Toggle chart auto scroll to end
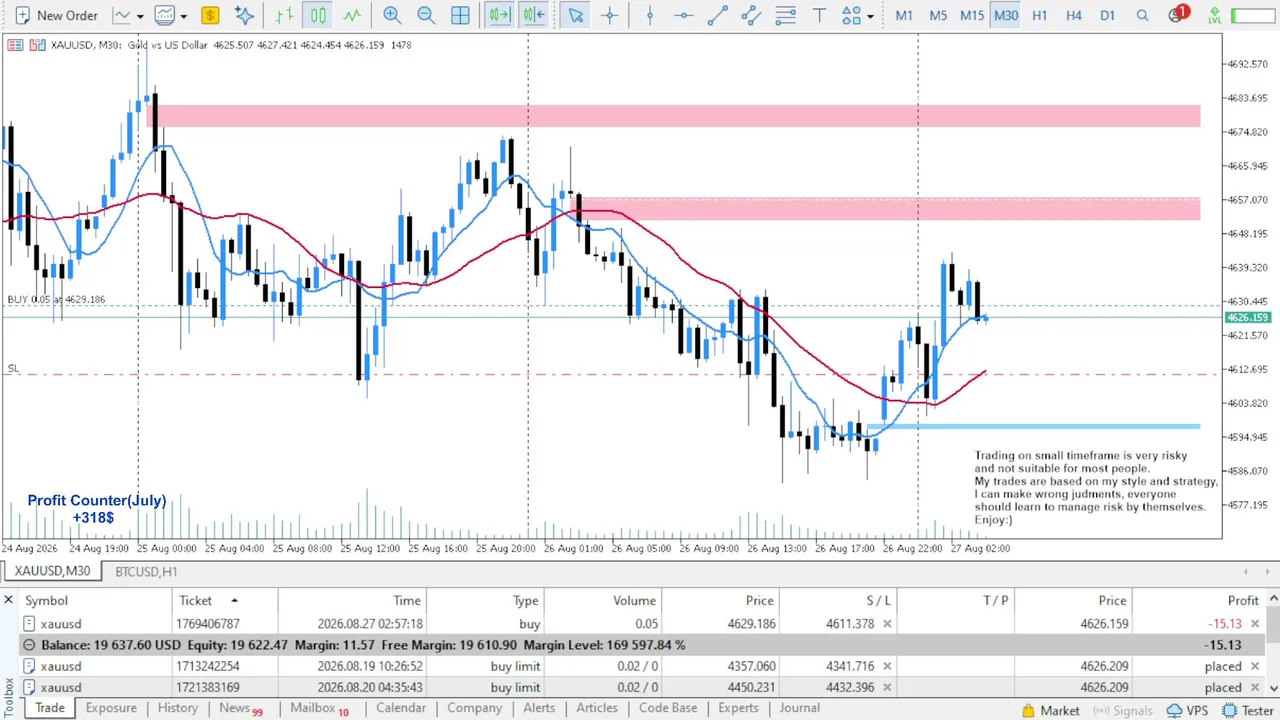1280x720 pixels. tap(499, 15)
